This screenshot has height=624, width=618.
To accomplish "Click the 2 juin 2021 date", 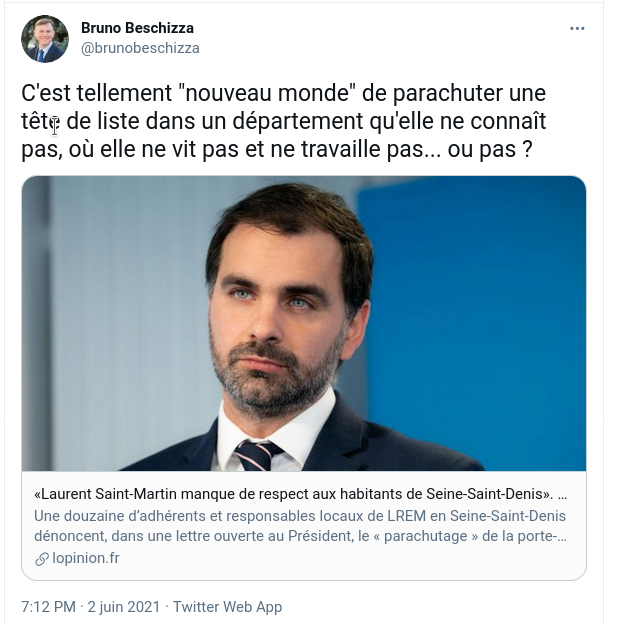I will [125, 607].
